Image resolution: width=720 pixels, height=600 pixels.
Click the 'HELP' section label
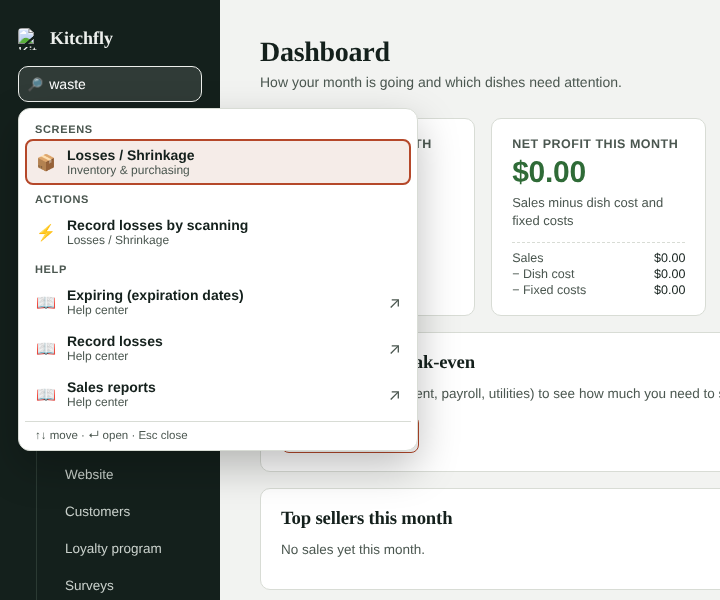pos(51,269)
